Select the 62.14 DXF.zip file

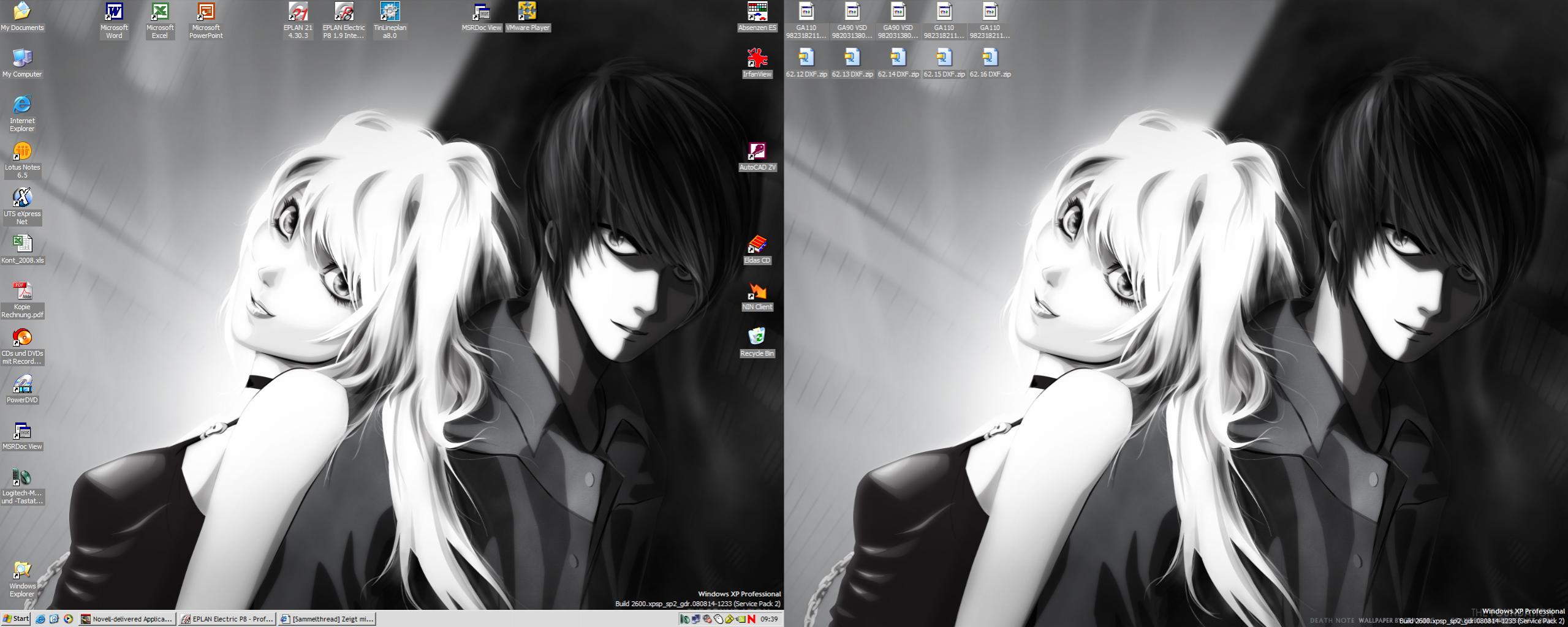tap(898, 63)
